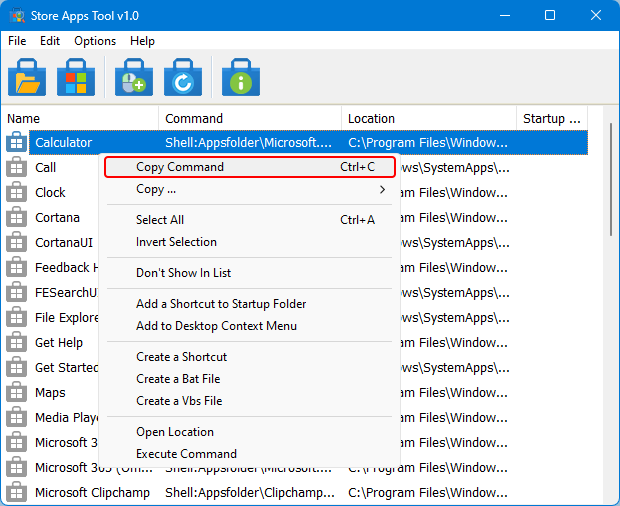Screen dimensions: 620x506
Task: Choose Add to Desktop Context Menu
Action: point(250,326)
